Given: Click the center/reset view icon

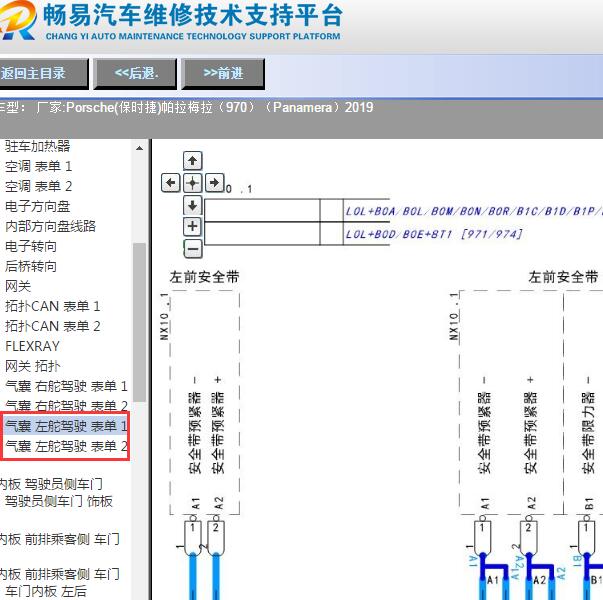Looking at the screenshot, I should coord(192,183).
